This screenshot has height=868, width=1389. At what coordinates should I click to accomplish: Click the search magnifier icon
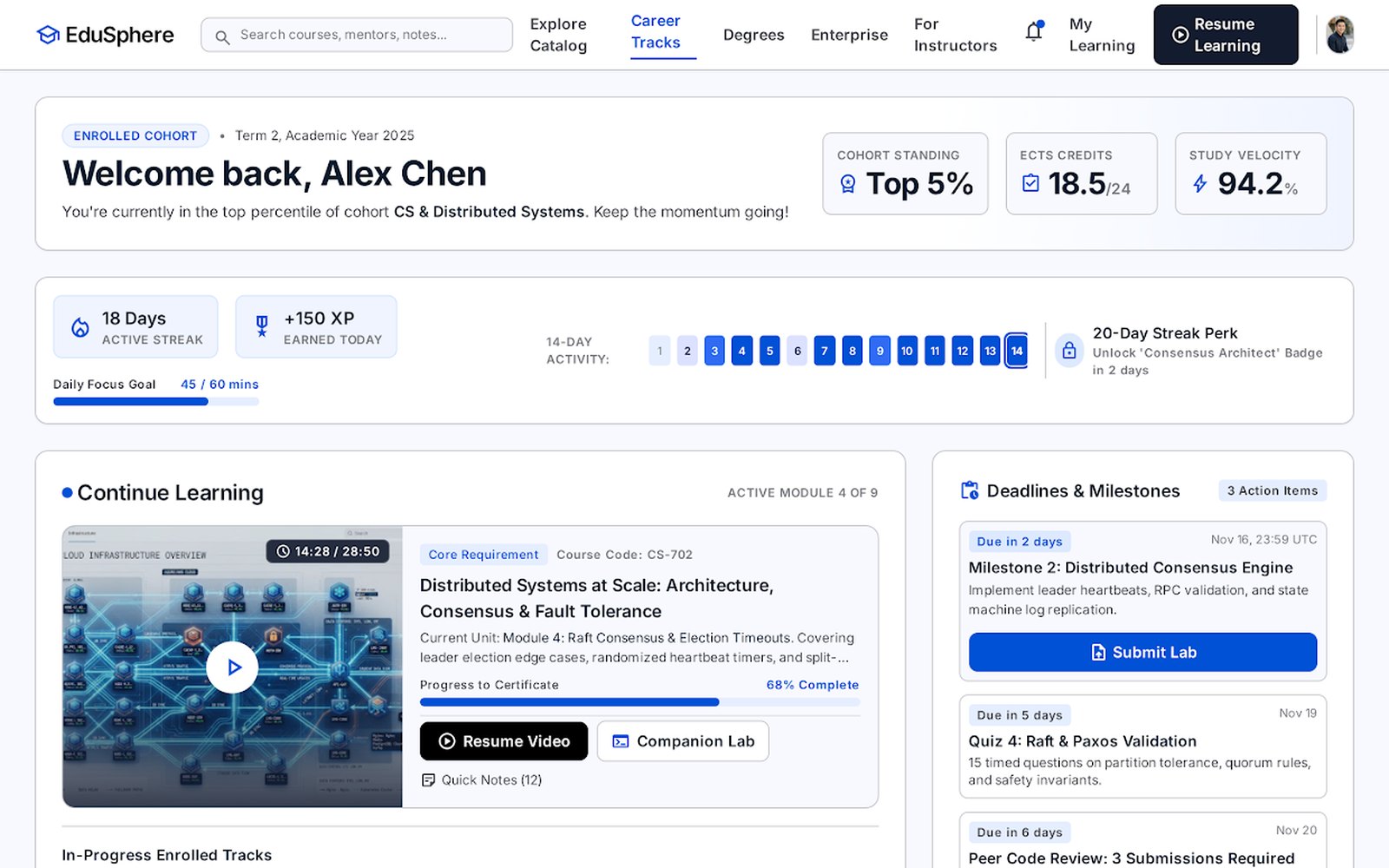pos(222,37)
